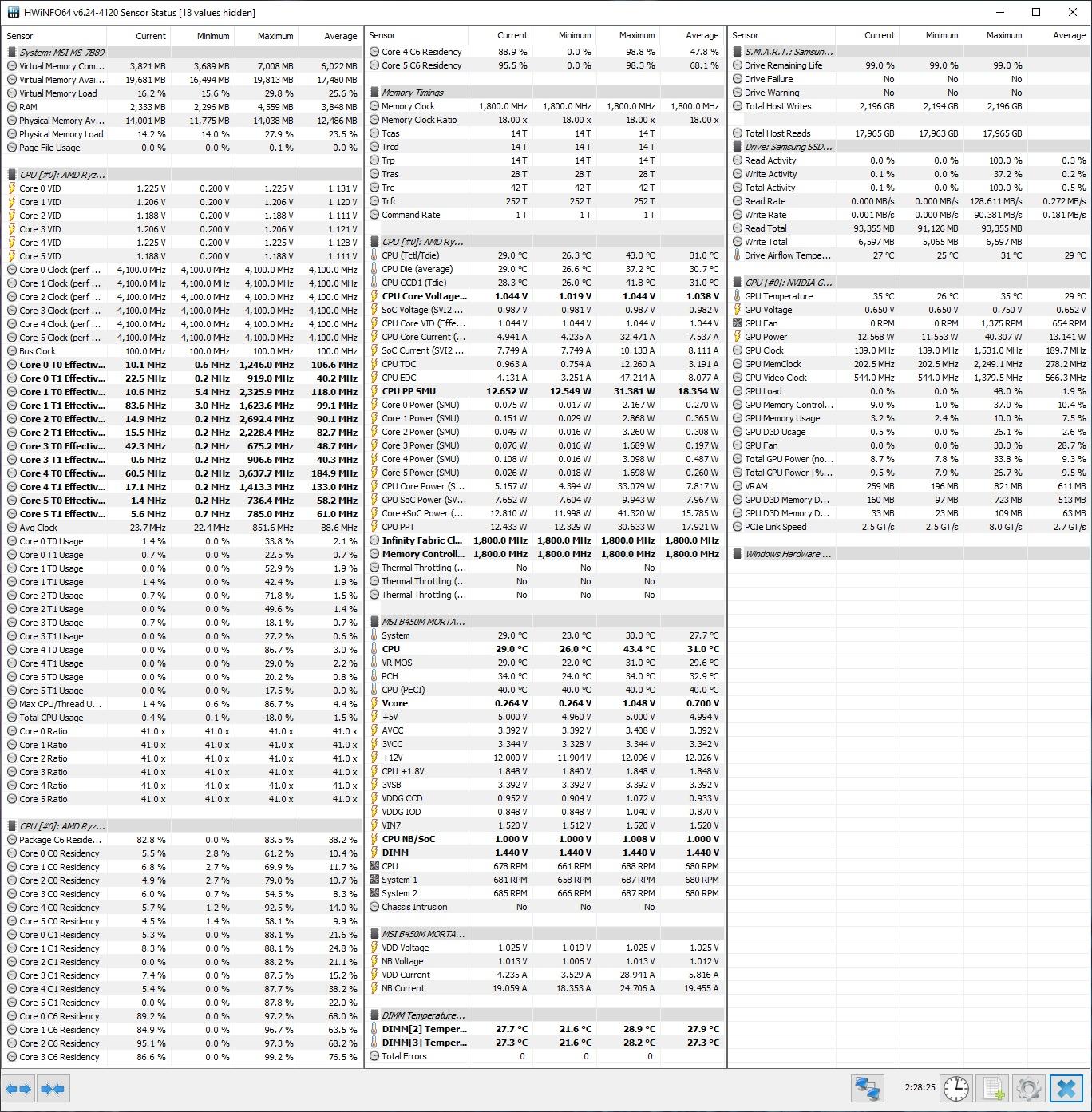Select the Core 4 T0 Effective clock row
The width and height of the screenshot is (1092, 1112).
pos(183,473)
